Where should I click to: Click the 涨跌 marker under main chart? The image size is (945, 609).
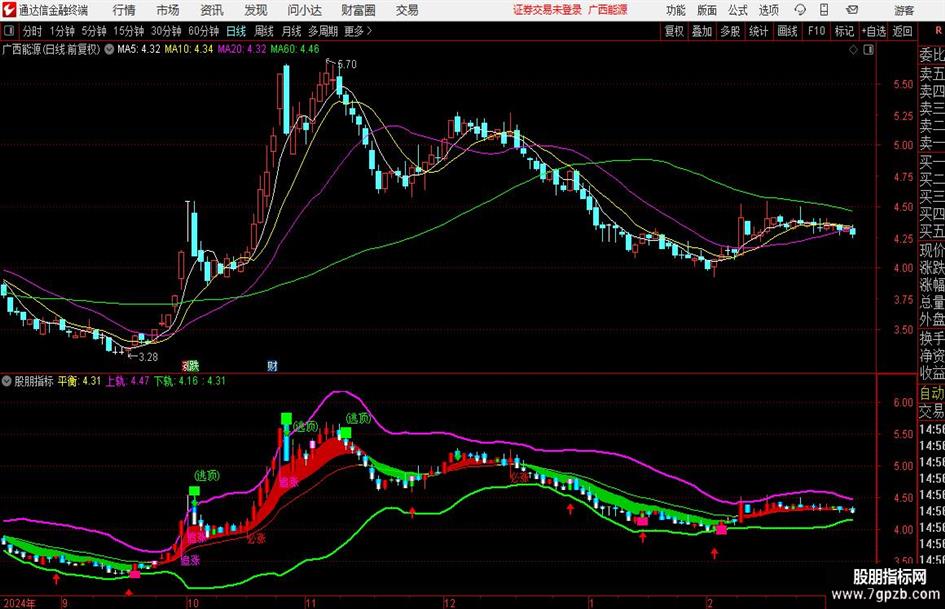pyautogui.click(x=190, y=366)
